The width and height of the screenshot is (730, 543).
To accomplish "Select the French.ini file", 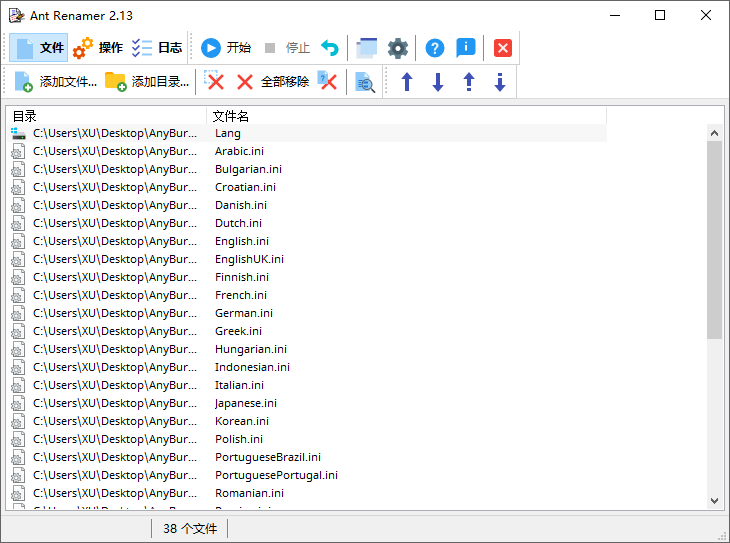I will 308,295.
